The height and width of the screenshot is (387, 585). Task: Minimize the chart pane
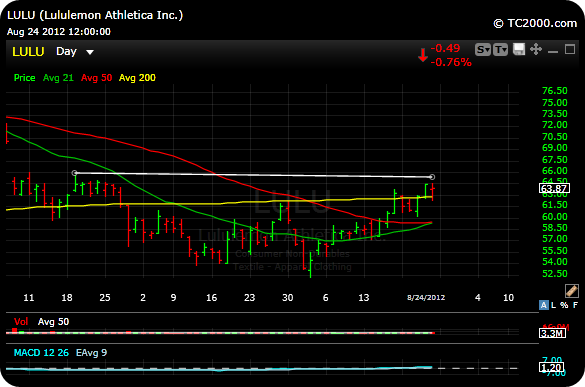coord(553,51)
